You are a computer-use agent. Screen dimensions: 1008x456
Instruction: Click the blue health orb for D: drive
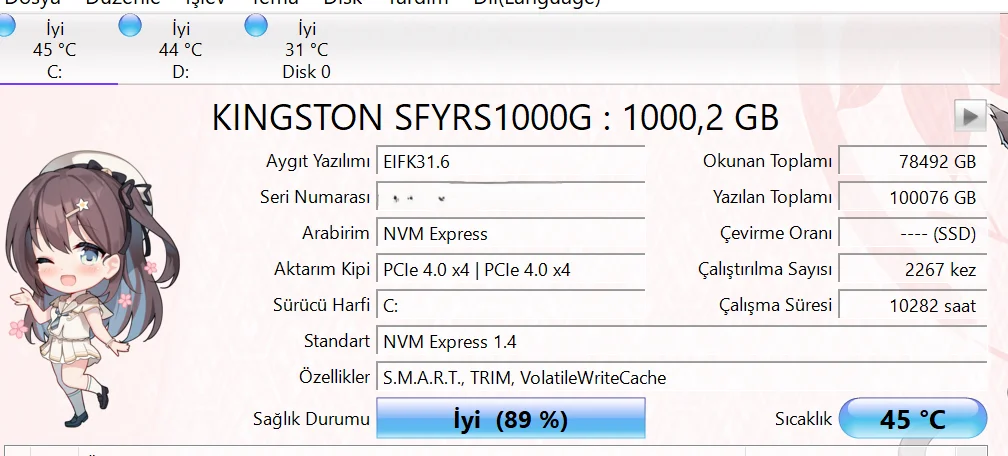pos(130,26)
